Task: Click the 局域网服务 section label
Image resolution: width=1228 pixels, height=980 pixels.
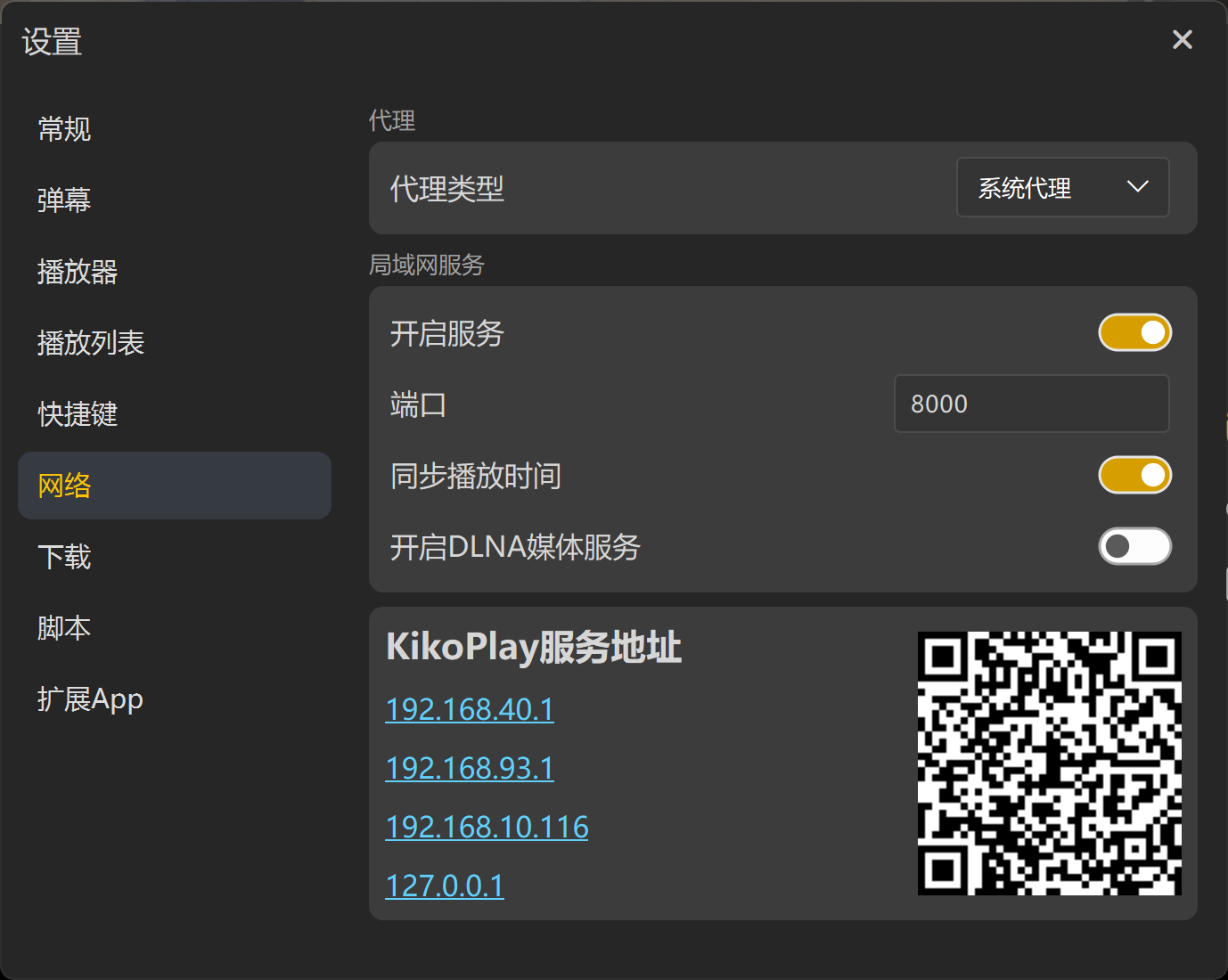Action: (x=427, y=265)
